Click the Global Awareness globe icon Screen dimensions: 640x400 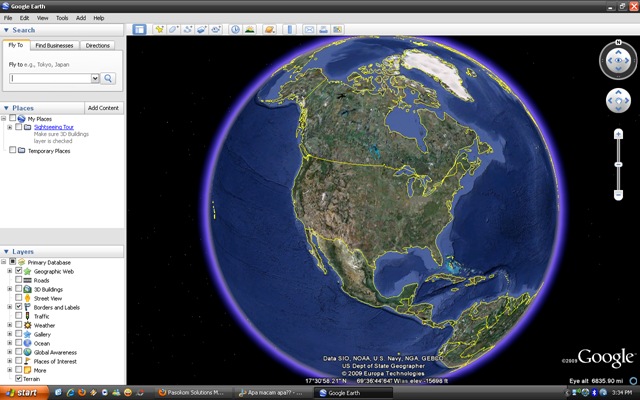click(27, 352)
